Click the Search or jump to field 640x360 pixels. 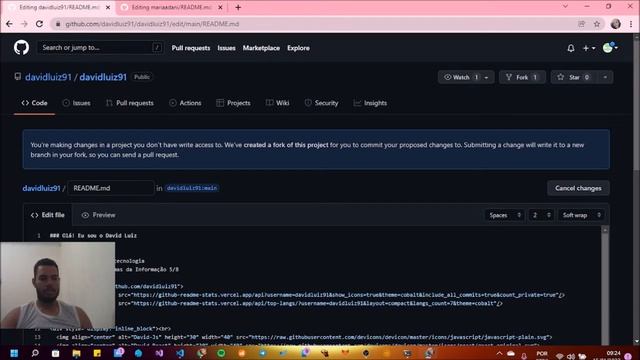pyautogui.click(x=100, y=48)
